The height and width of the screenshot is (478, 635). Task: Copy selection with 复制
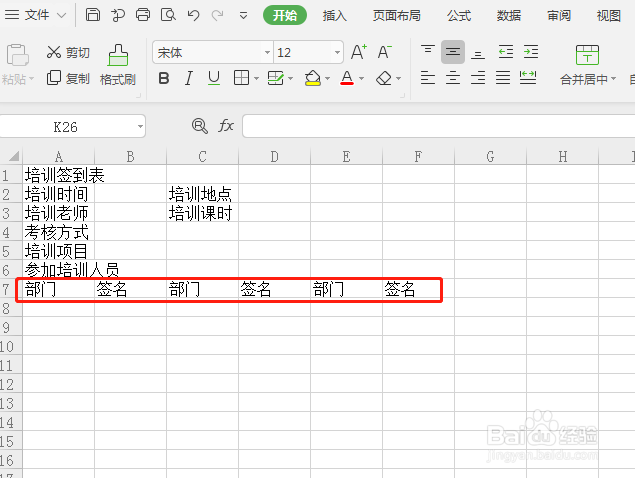pos(68,78)
